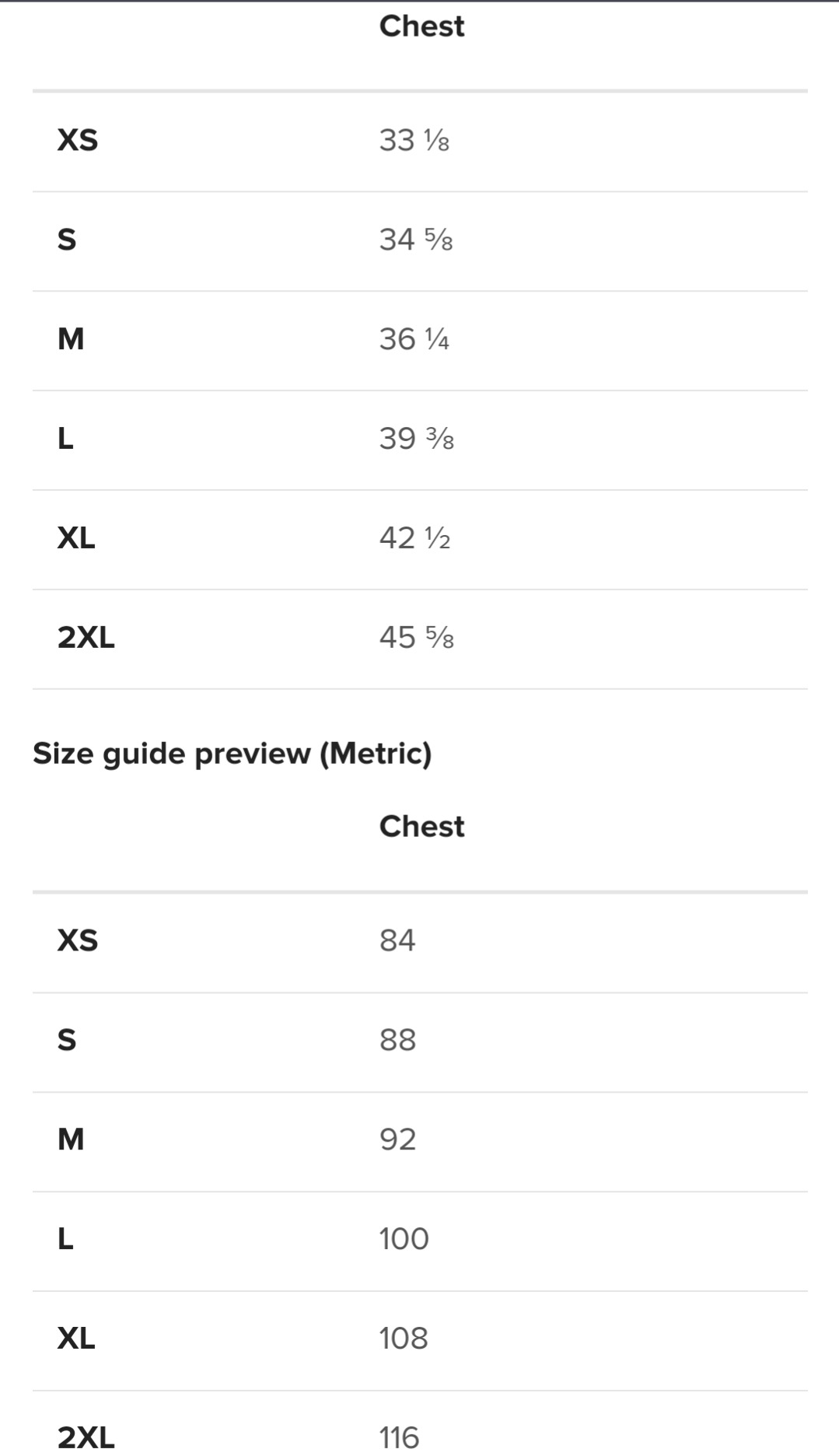
Task: Click the 42 ½ chest measurement
Action: tap(414, 538)
